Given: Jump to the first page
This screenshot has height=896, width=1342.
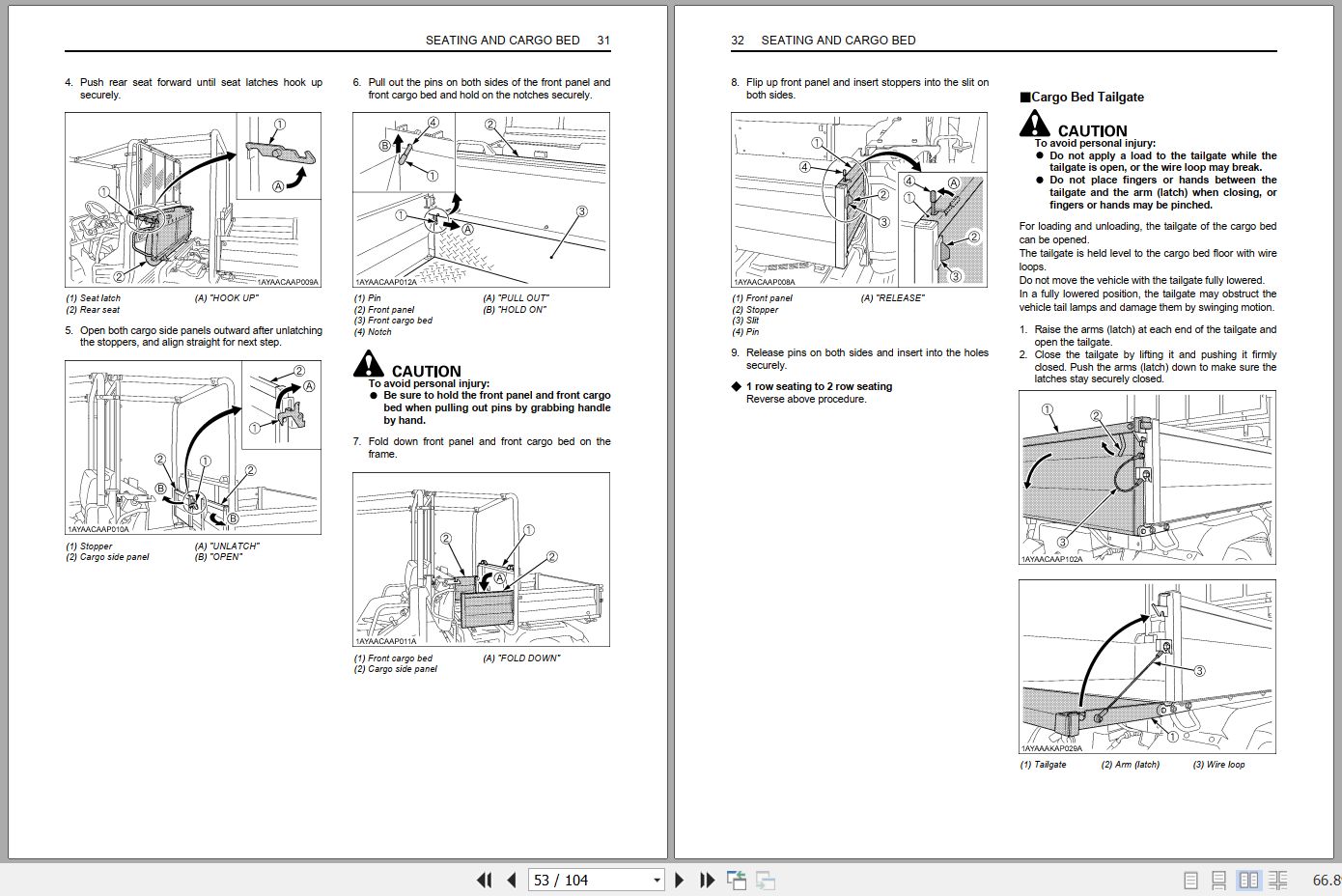Looking at the screenshot, I should pyautogui.click(x=484, y=881).
